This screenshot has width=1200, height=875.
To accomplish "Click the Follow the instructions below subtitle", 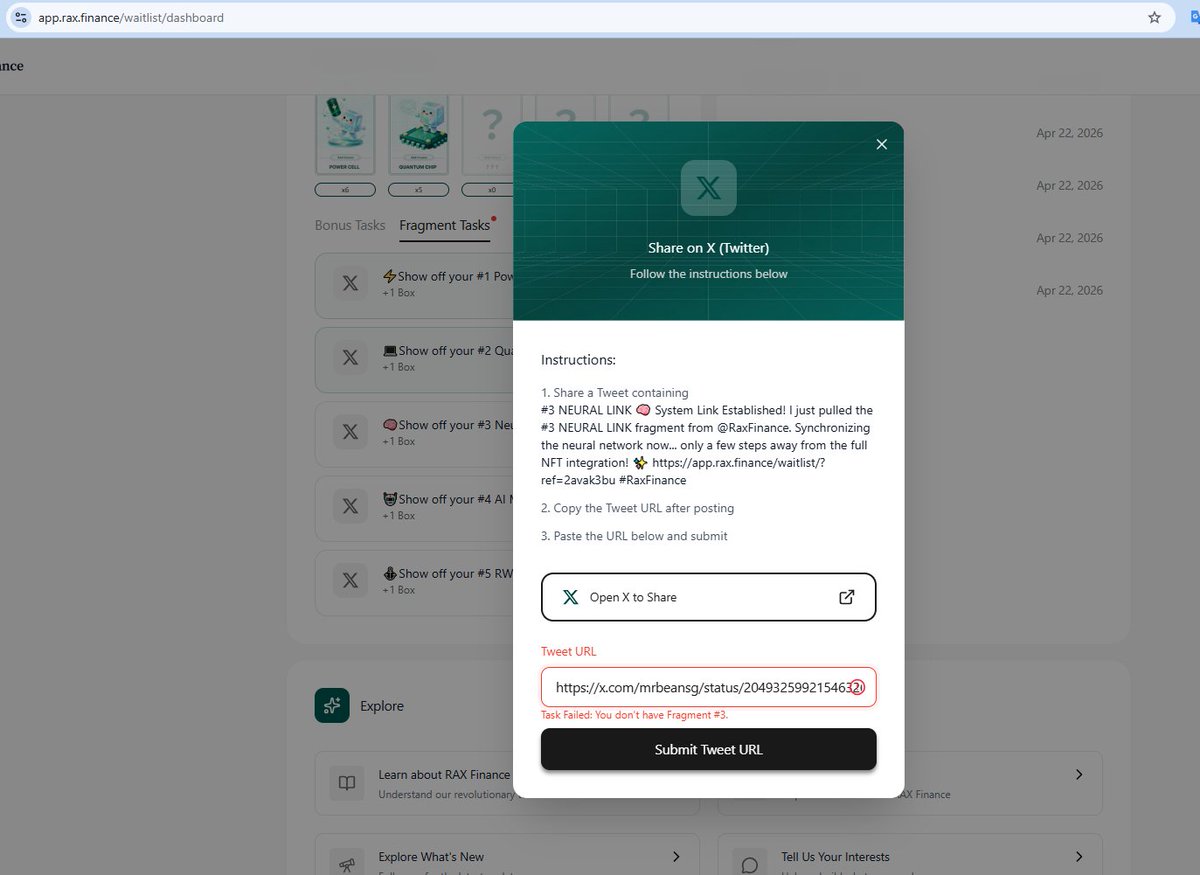I will pos(708,274).
